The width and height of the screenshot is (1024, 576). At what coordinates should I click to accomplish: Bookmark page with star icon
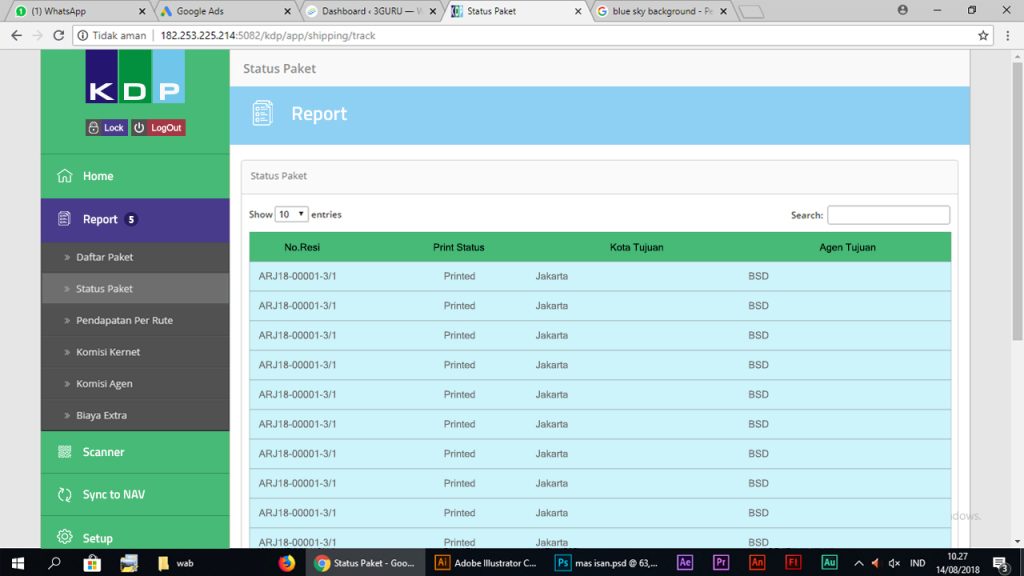coord(983,35)
